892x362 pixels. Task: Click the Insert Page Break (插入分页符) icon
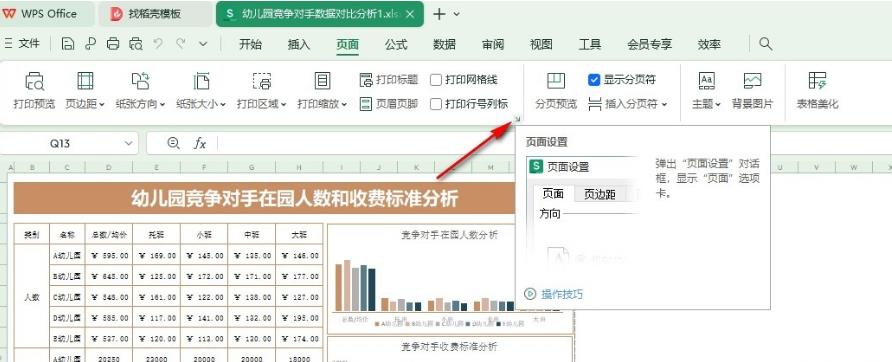tap(594, 104)
